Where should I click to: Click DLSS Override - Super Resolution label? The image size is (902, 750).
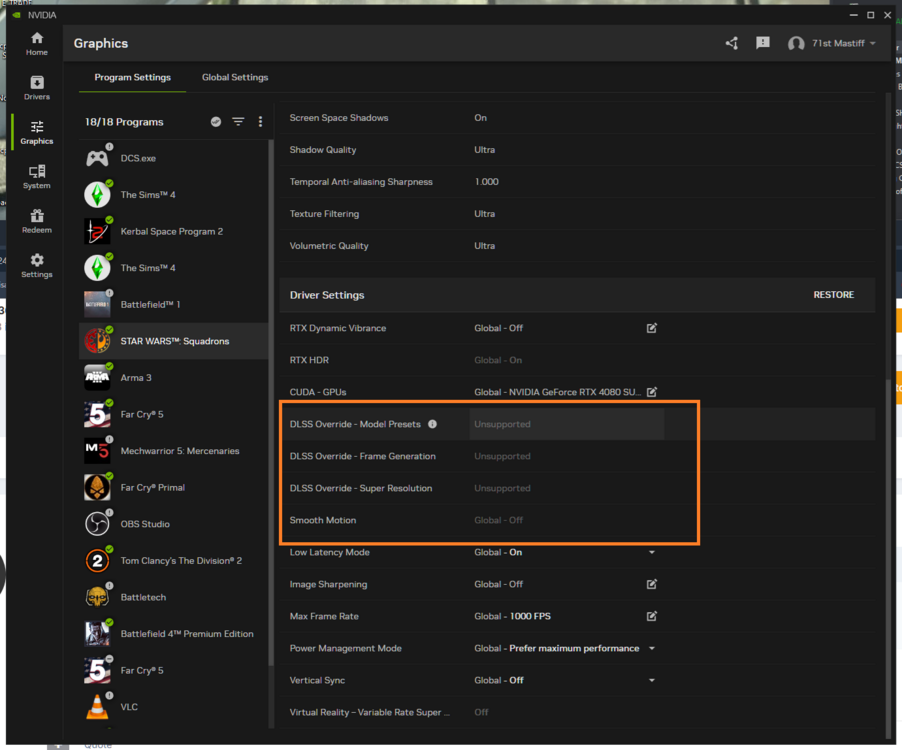pyautogui.click(x=361, y=488)
